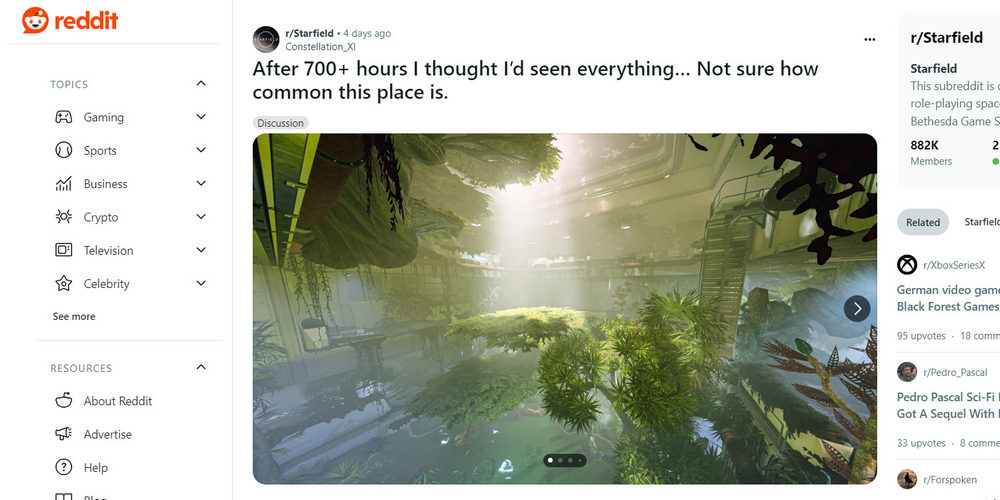1000x500 pixels.
Task: Open the Gaming controller icon topic
Action: tap(63, 117)
